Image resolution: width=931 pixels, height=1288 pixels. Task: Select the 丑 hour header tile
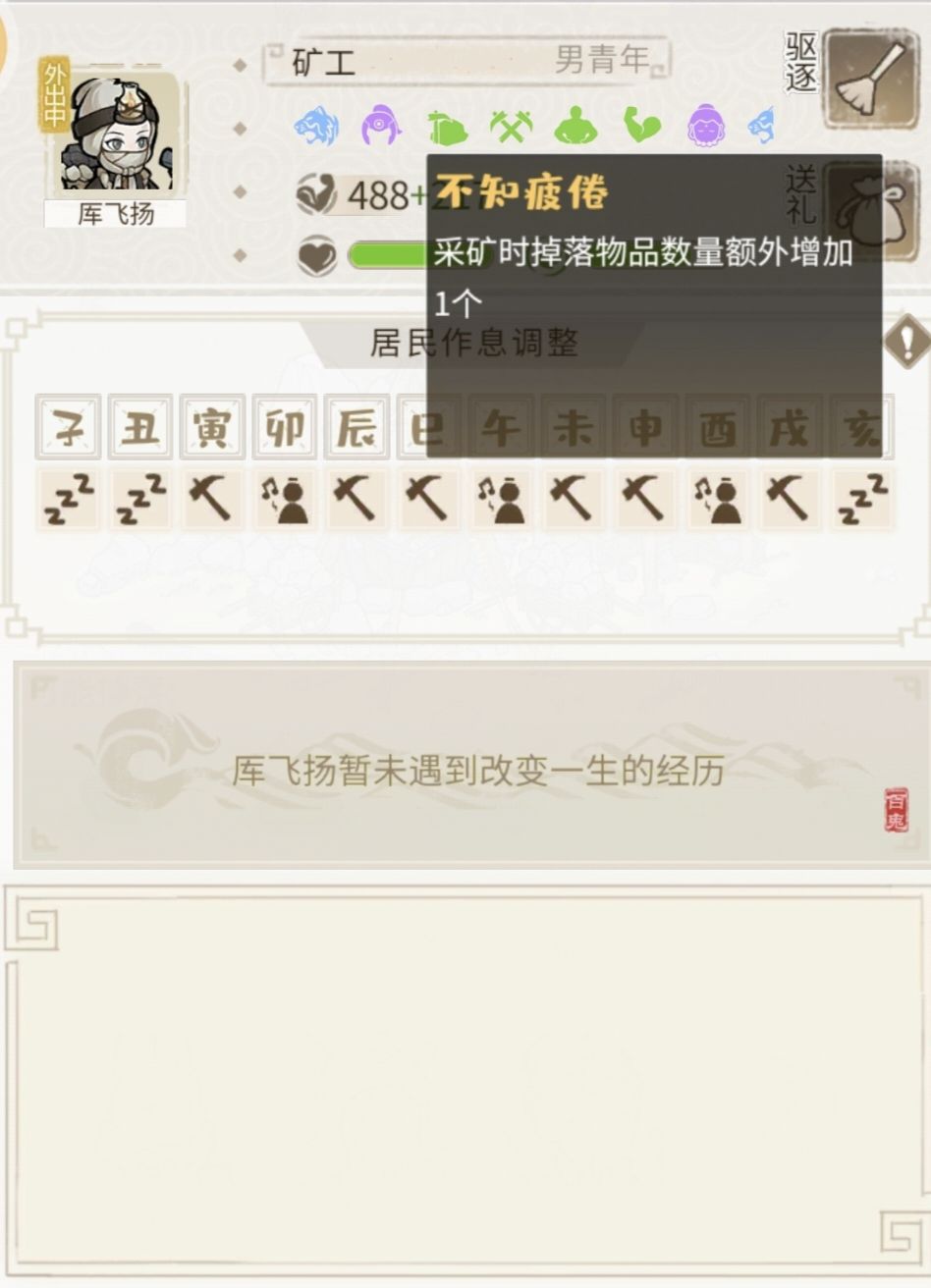[140, 427]
